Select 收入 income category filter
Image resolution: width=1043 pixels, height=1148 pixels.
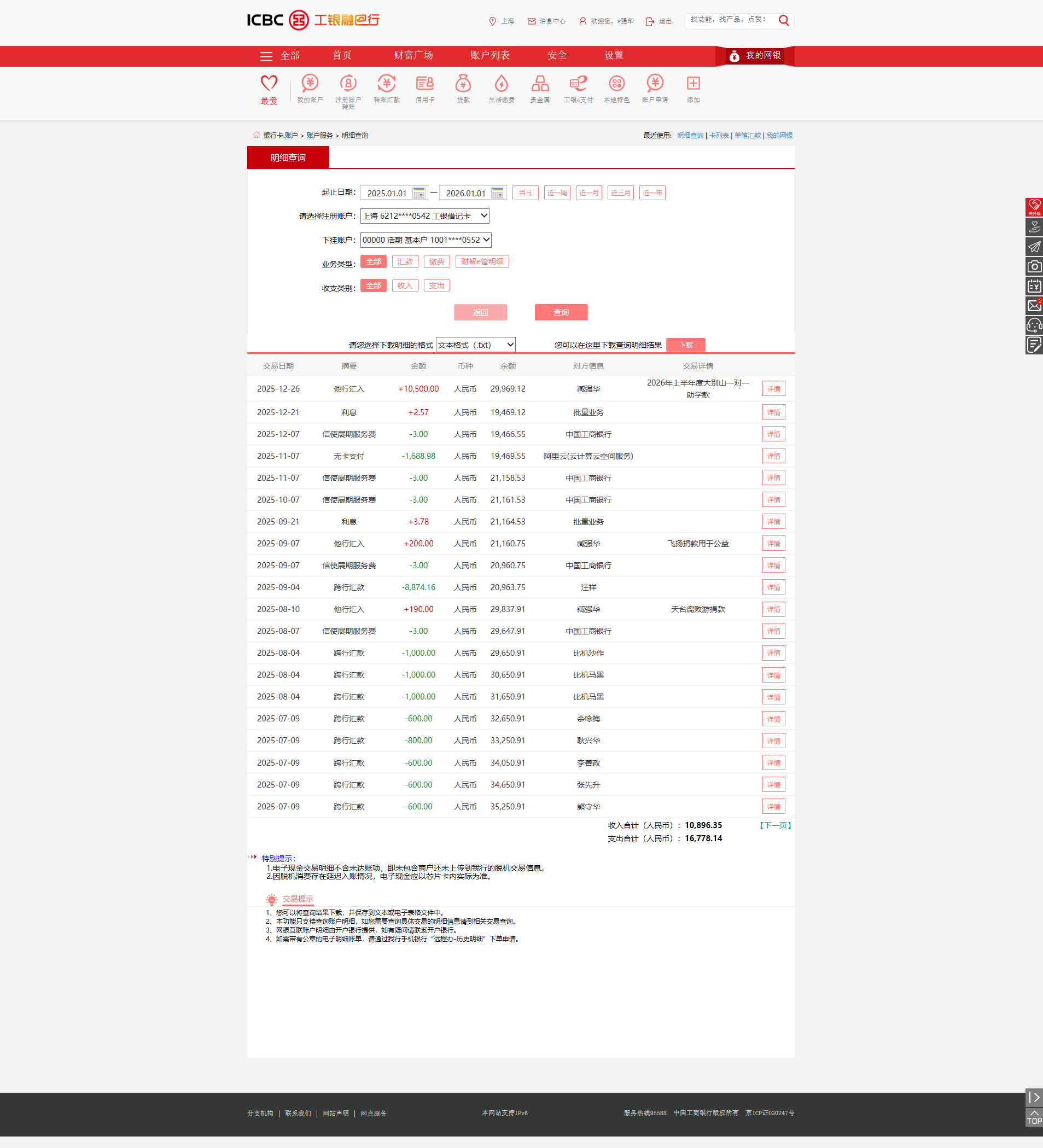coord(405,285)
